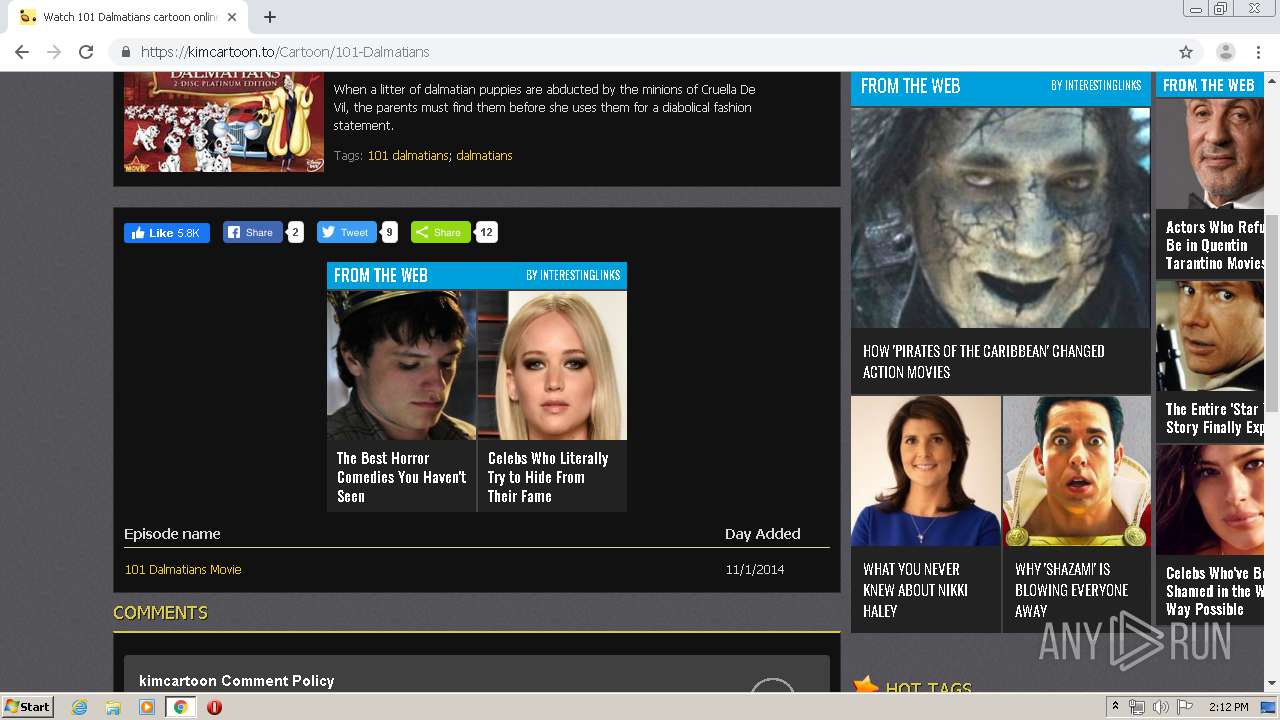Click the network tray icon
This screenshot has height=720, width=1280.
(1137, 707)
